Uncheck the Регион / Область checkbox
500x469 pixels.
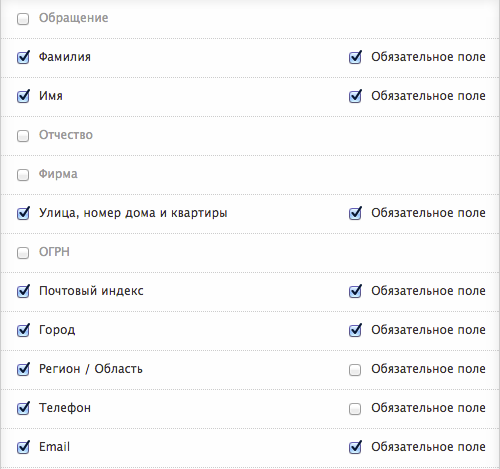click(x=23, y=370)
